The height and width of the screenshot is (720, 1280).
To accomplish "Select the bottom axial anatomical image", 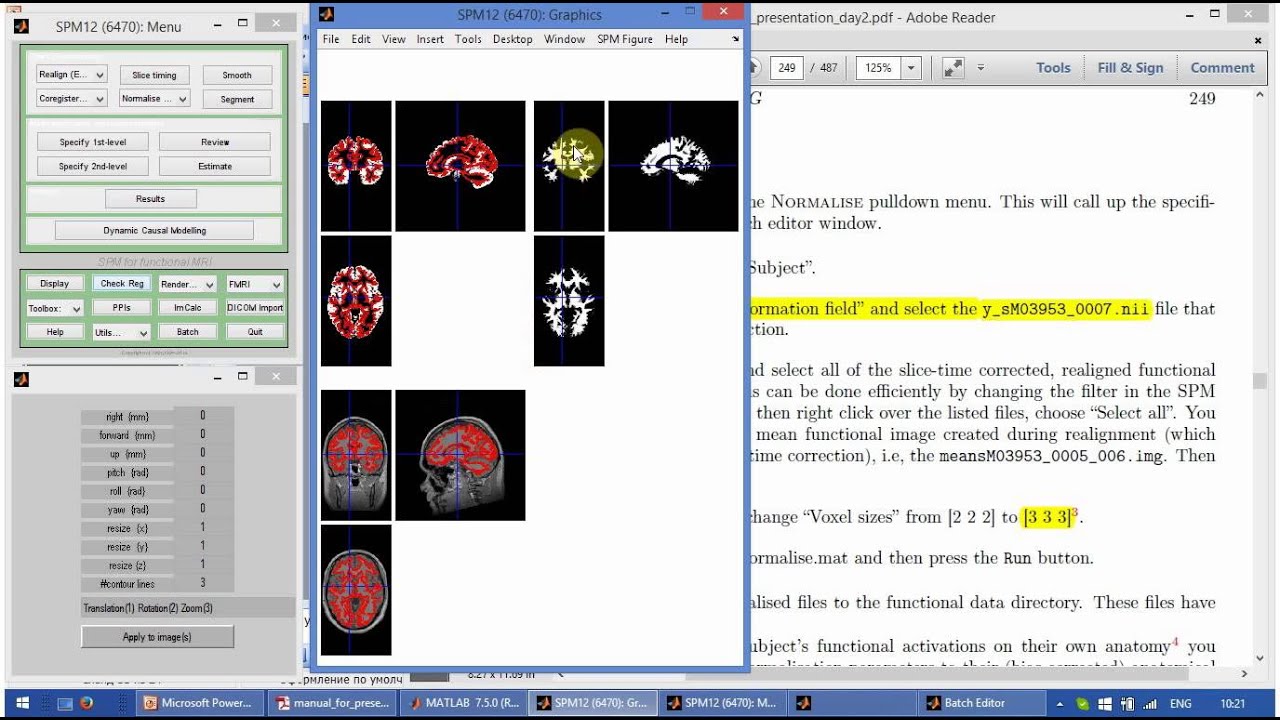I will [356, 590].
